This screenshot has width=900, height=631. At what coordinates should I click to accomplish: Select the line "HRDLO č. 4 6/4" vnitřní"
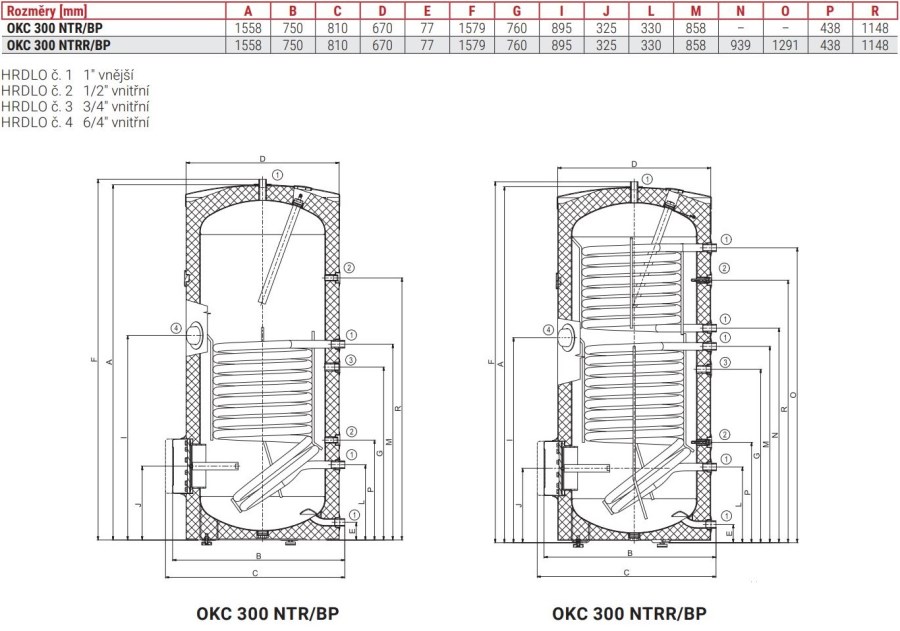(75, 122)
